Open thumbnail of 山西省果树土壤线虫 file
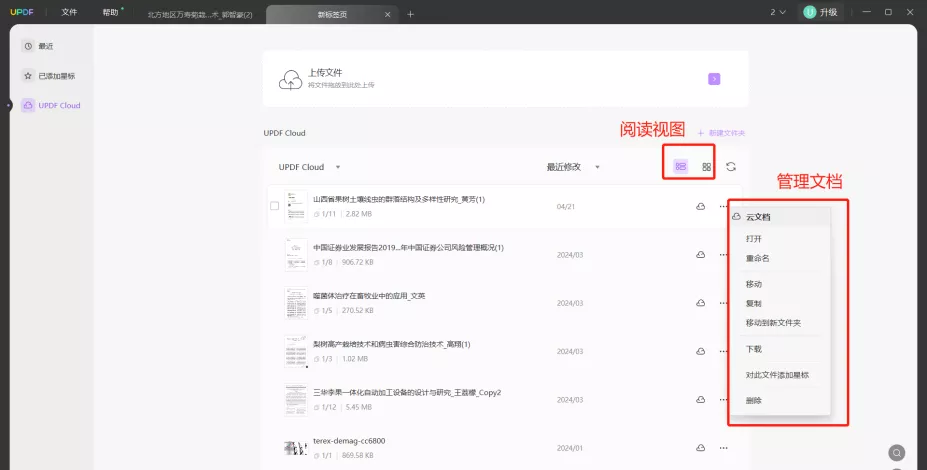The image size is (927, 470). [296, 206]
